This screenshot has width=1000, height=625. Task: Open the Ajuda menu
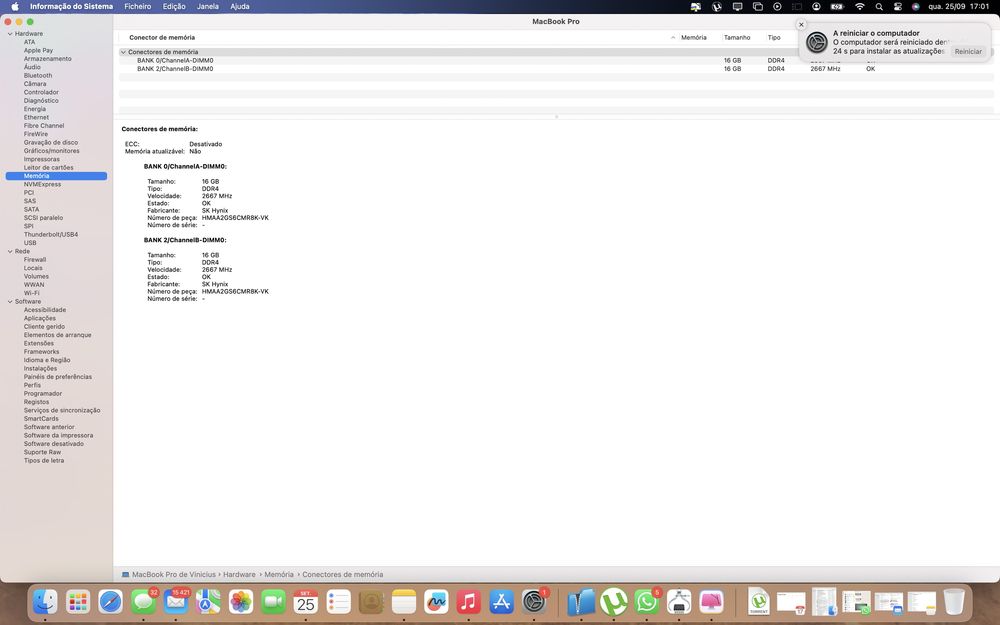point(240,6)
